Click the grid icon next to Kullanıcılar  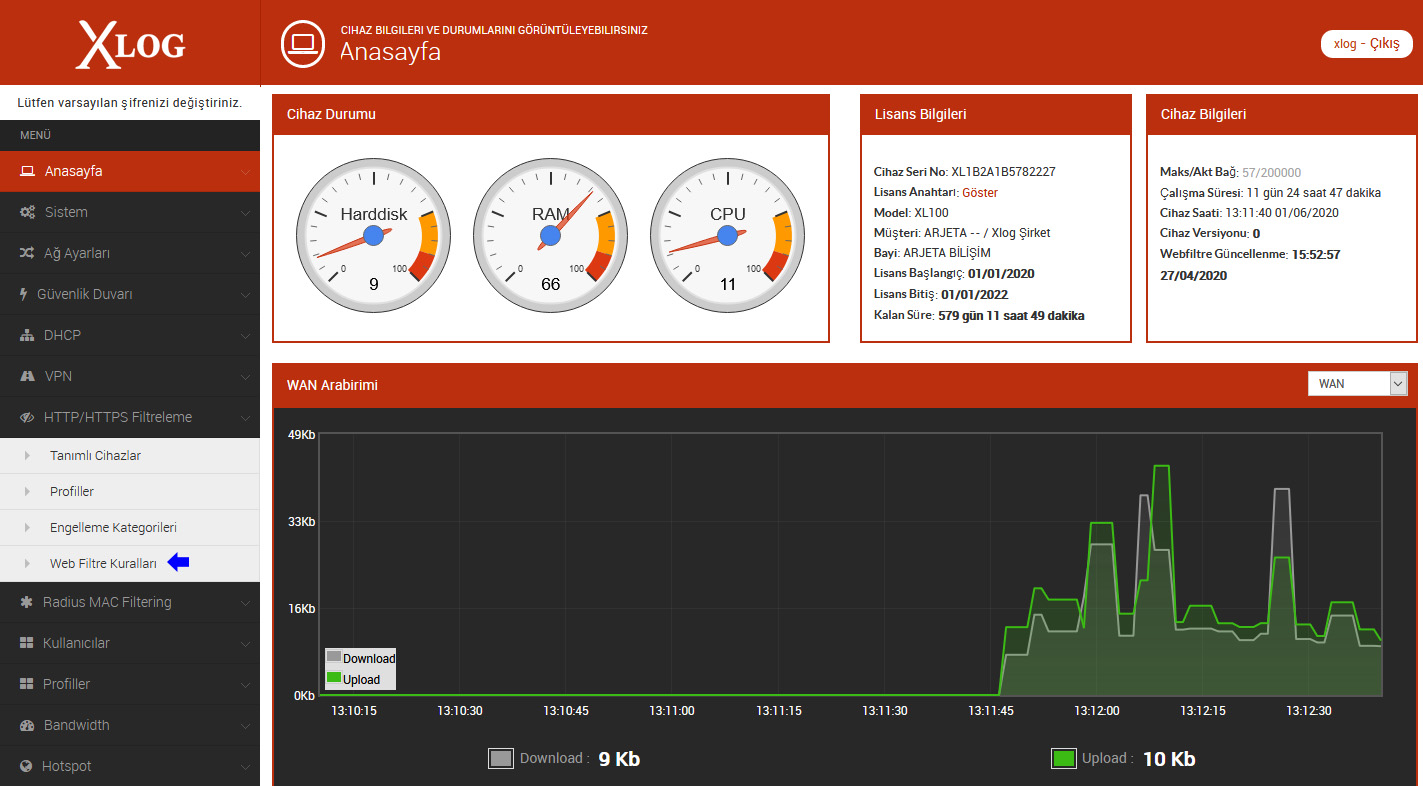27,643
